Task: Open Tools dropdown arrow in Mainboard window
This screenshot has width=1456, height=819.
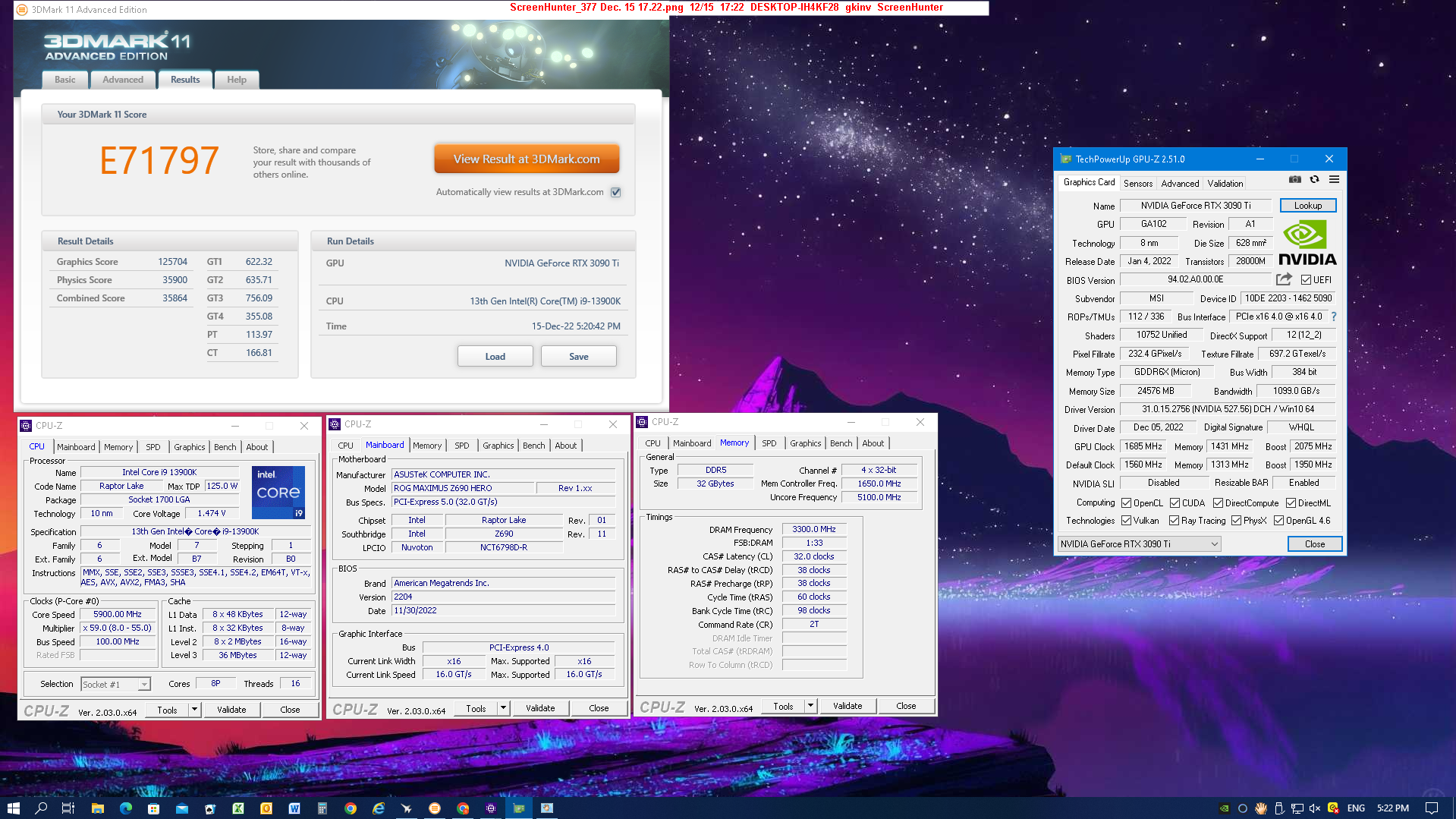Action: pos(503,708)
